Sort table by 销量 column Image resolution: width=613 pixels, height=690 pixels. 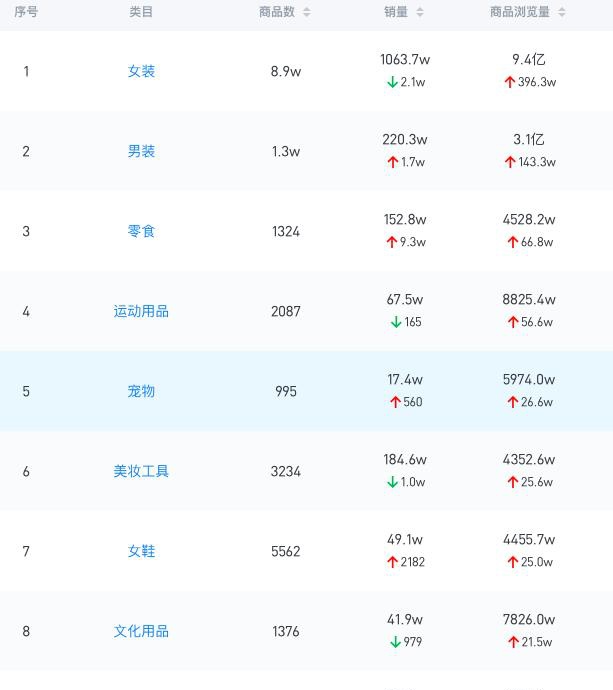[419, 12]
